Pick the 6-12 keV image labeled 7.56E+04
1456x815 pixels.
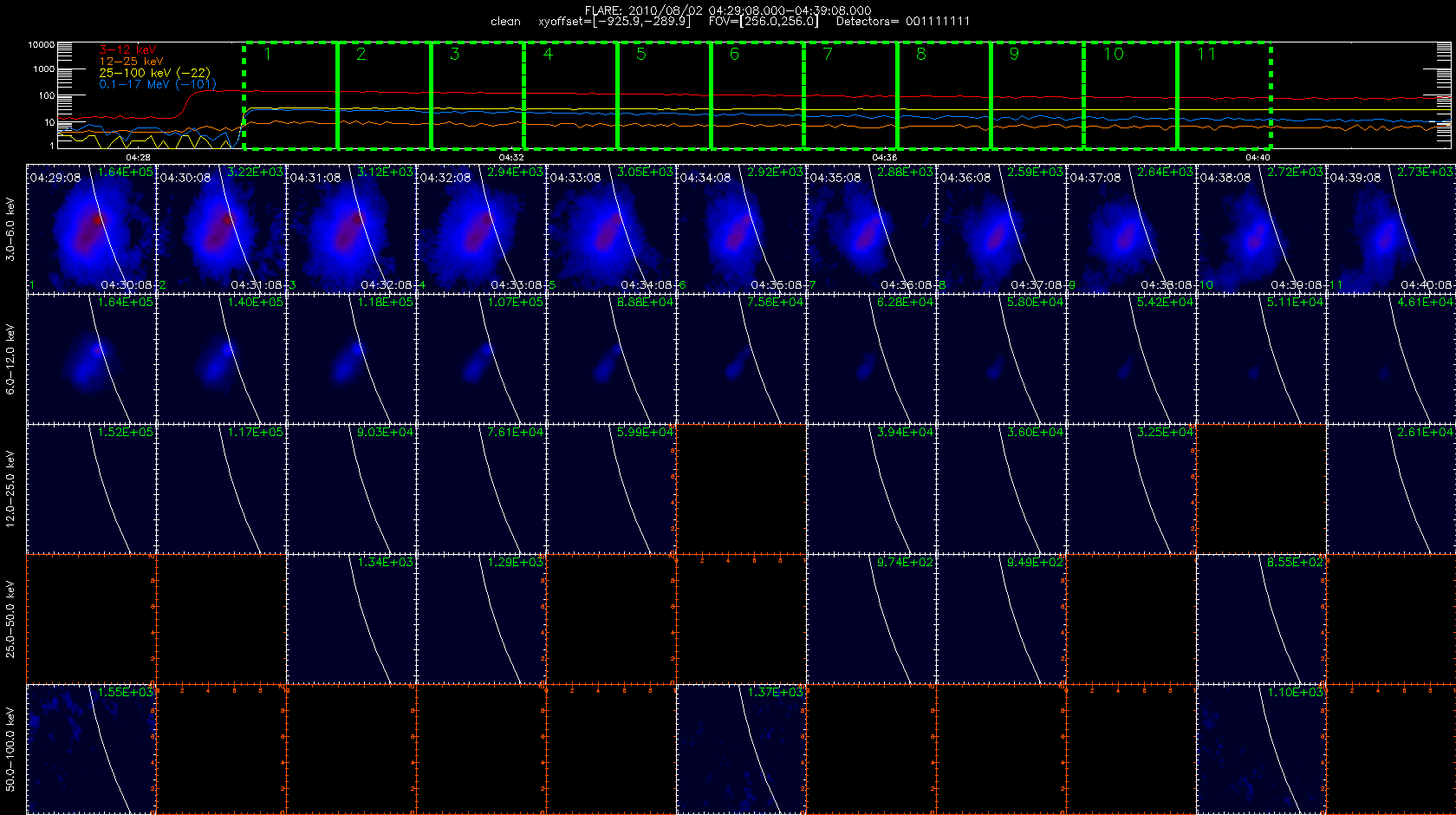tap(742, 359)
